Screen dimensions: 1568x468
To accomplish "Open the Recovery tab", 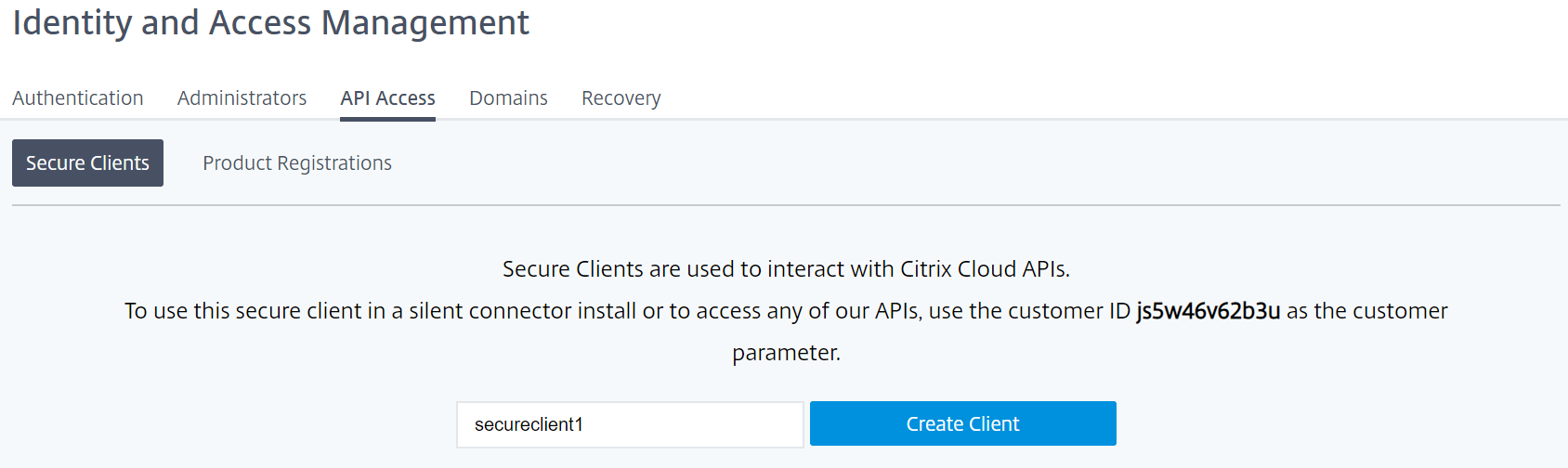I will point(621,97).
